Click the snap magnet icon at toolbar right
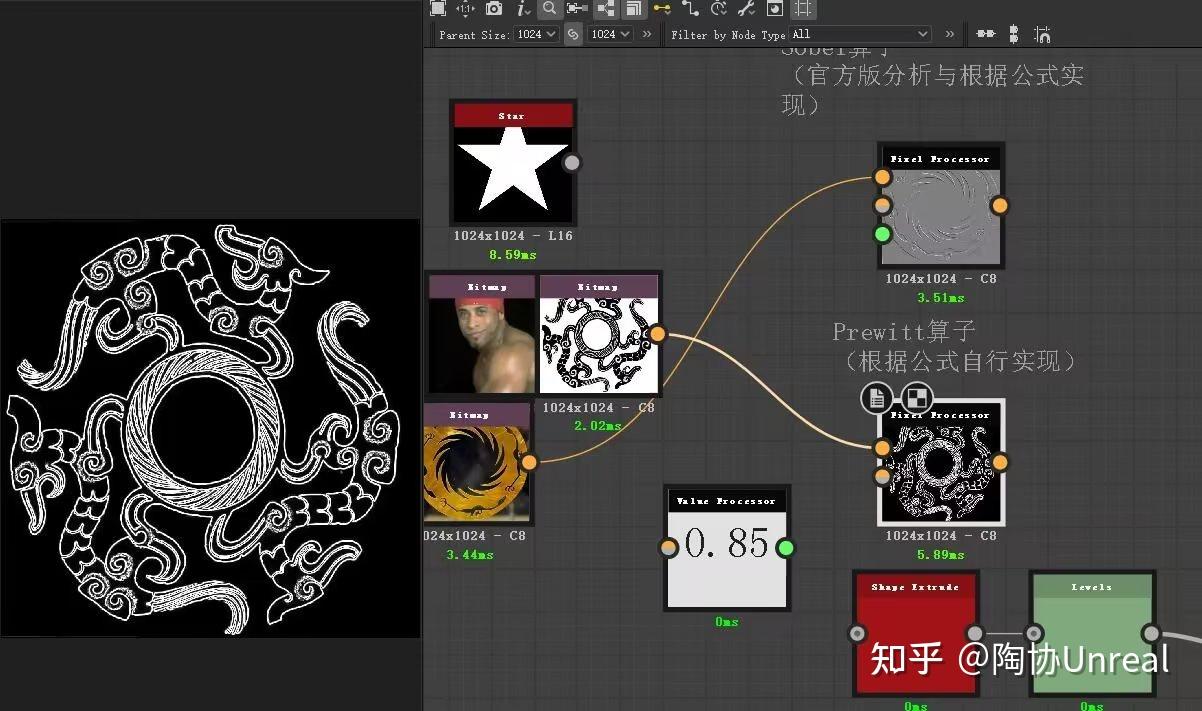The width and height of the screenshot is (1202, 711). click(1043, 34)
